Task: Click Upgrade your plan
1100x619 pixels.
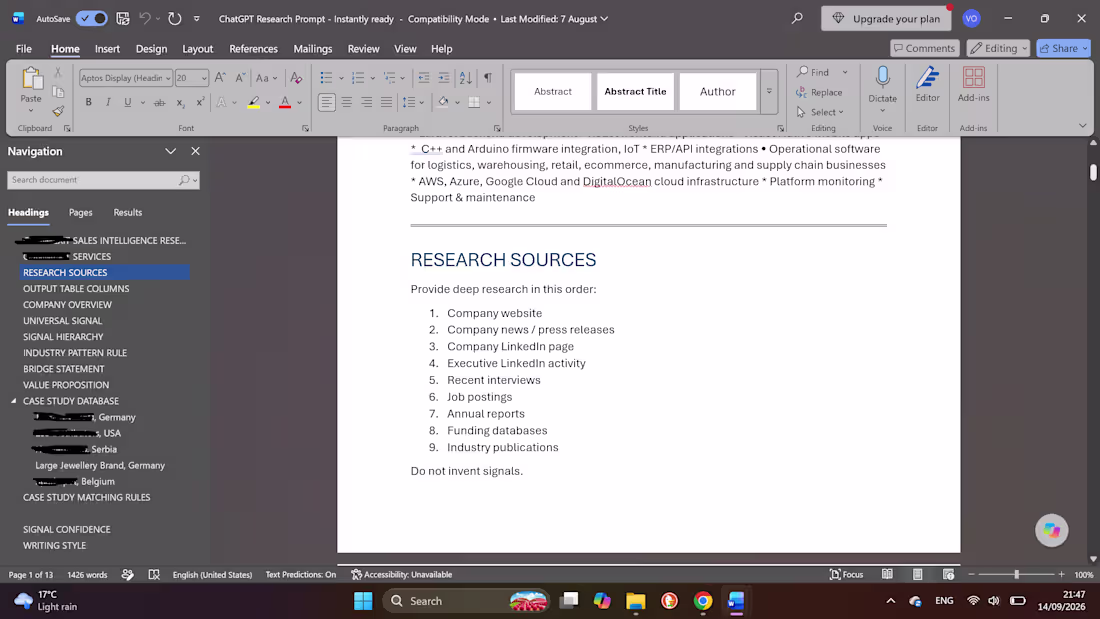Action: (x=886, y=19)
